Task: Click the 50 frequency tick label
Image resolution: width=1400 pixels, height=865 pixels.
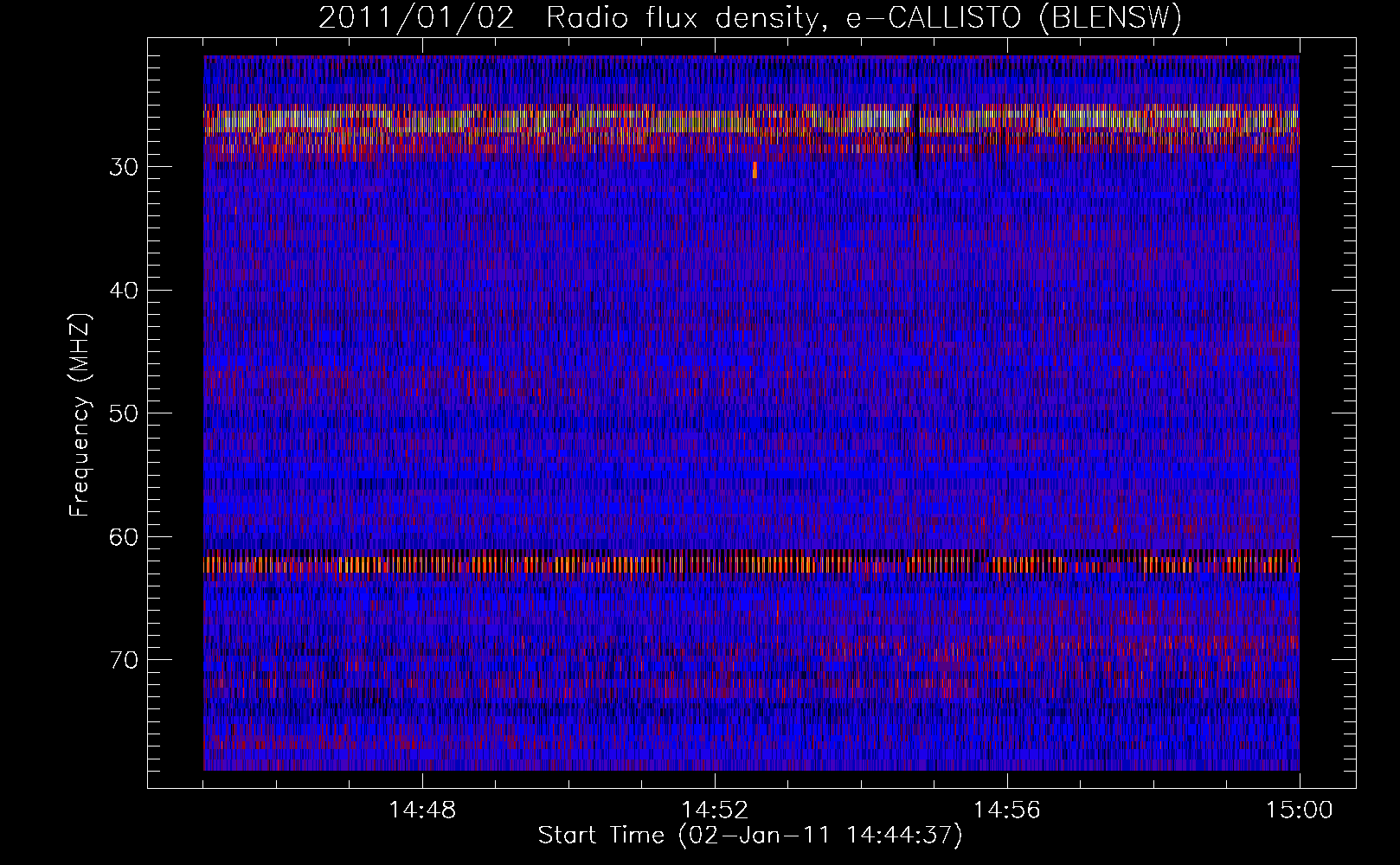Action: coord(124,413)
